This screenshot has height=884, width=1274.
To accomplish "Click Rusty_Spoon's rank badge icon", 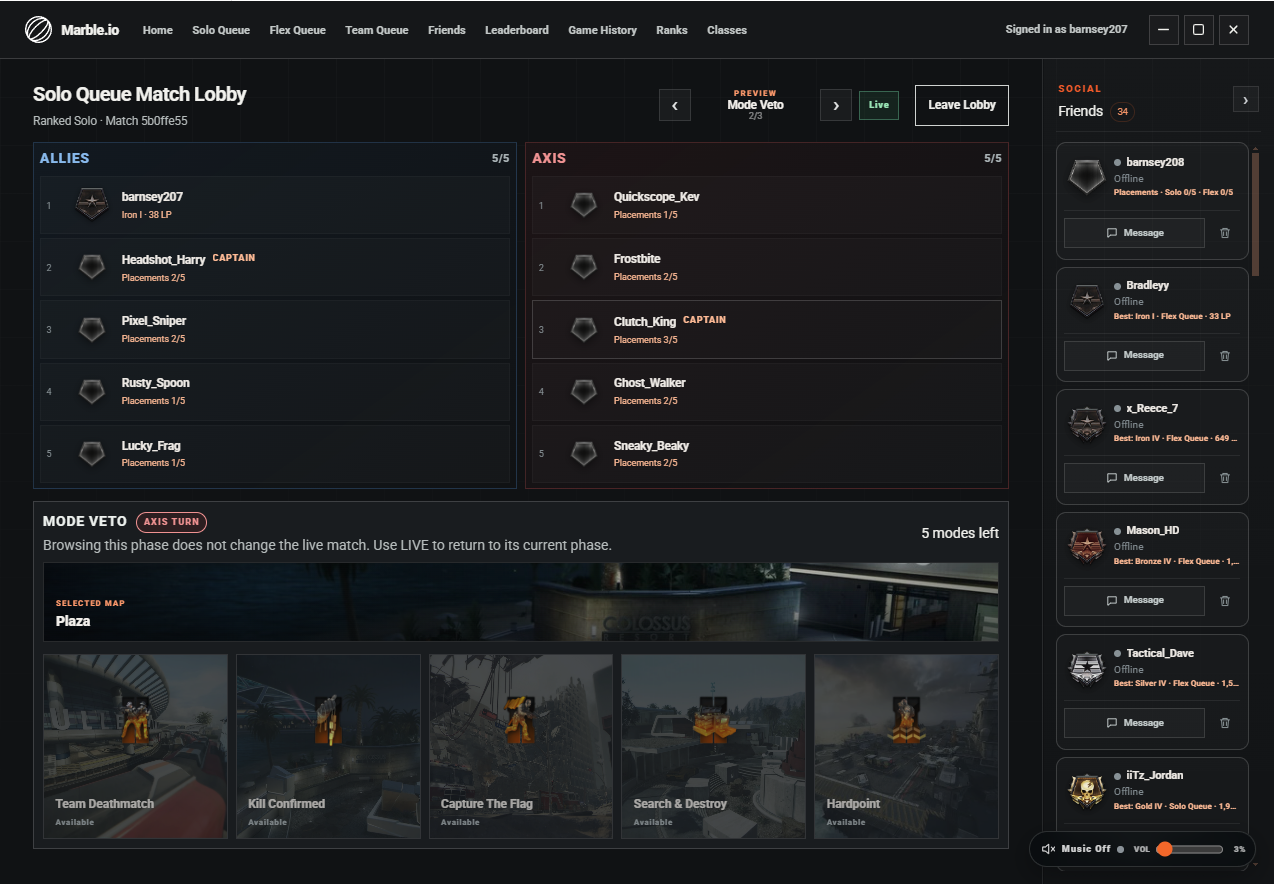I will [92, 391].
